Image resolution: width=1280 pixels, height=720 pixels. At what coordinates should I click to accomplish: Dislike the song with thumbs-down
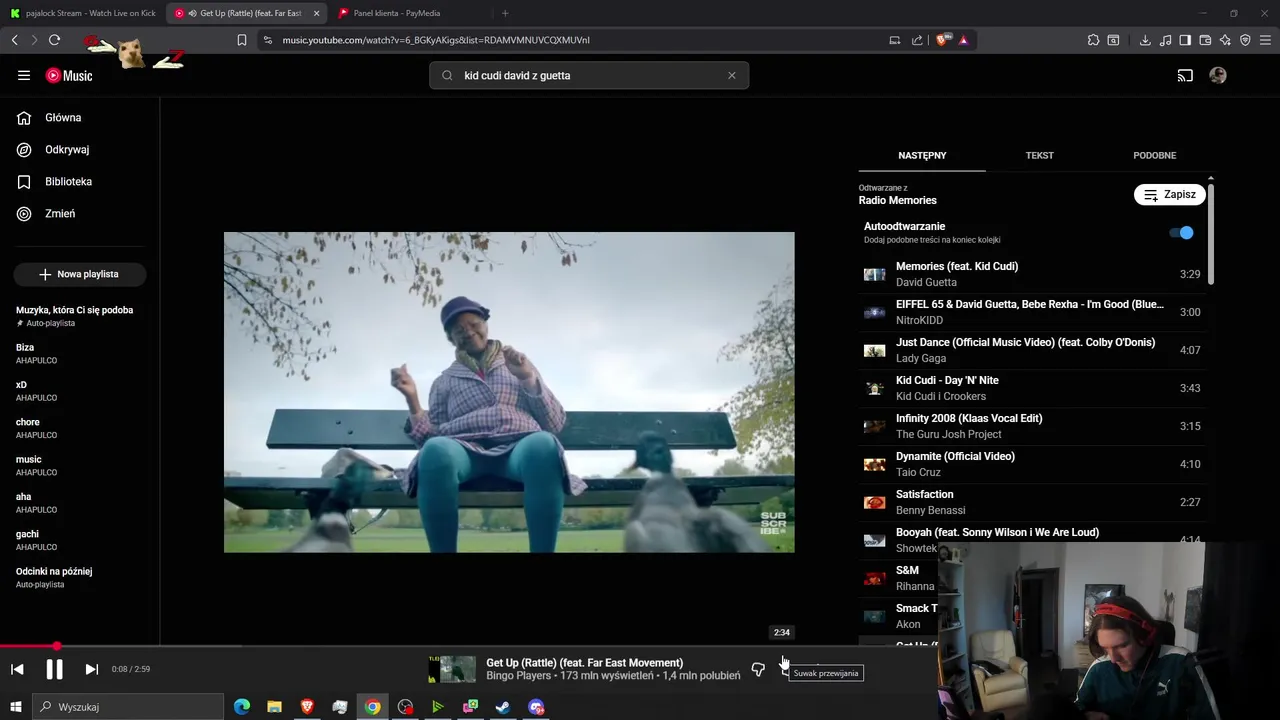click(758, 669)
